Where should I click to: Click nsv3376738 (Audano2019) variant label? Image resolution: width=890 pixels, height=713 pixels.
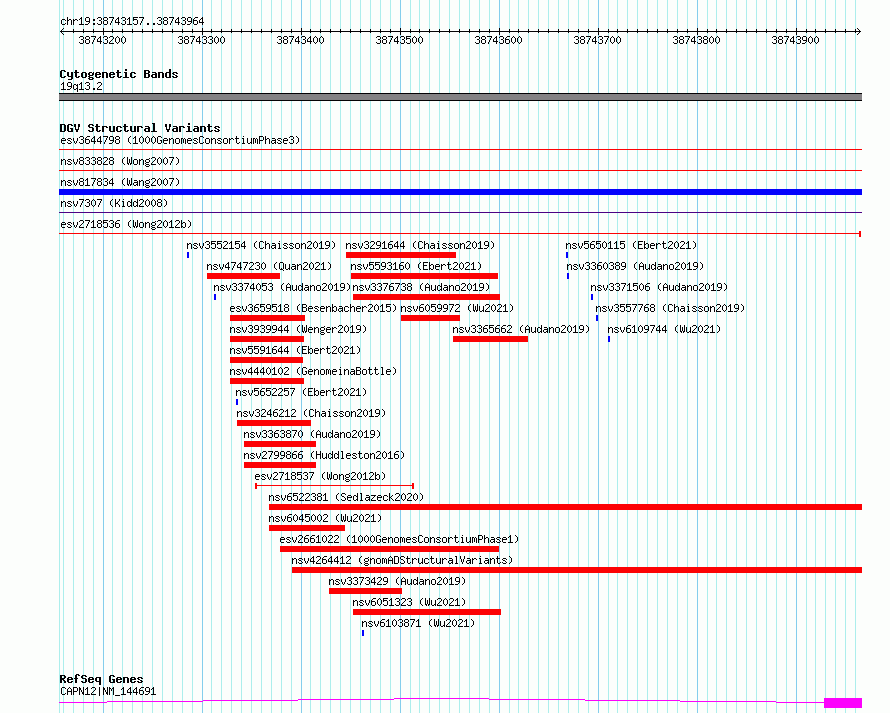tap(421, 287)
